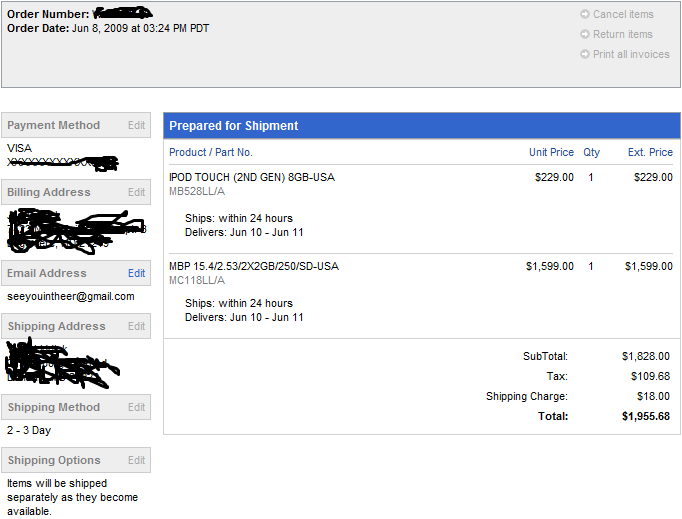Edit the Payment Method section
The image size is (682, 519).
coord(136,125)
